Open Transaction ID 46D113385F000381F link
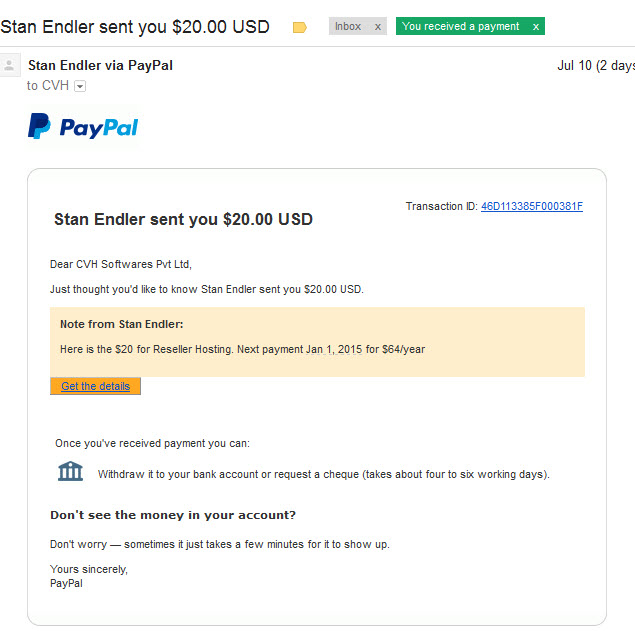Screen dimensions: 635x631 (x=532, y=206)
